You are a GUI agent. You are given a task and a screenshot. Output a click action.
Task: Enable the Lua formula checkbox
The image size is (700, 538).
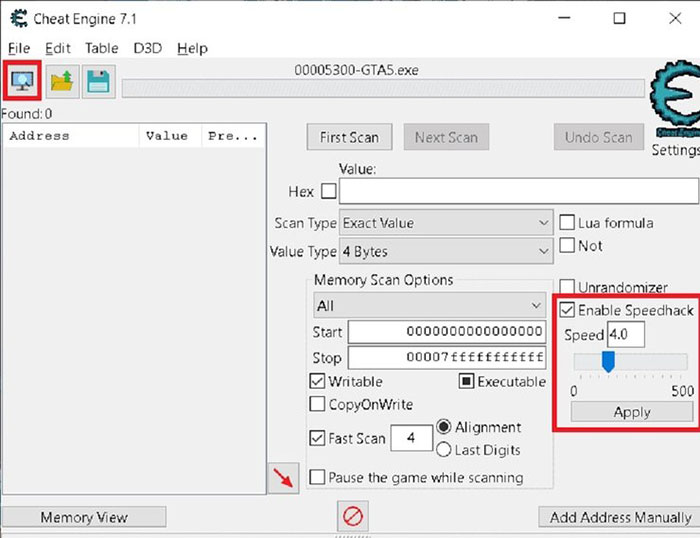[x=567, y=222]
